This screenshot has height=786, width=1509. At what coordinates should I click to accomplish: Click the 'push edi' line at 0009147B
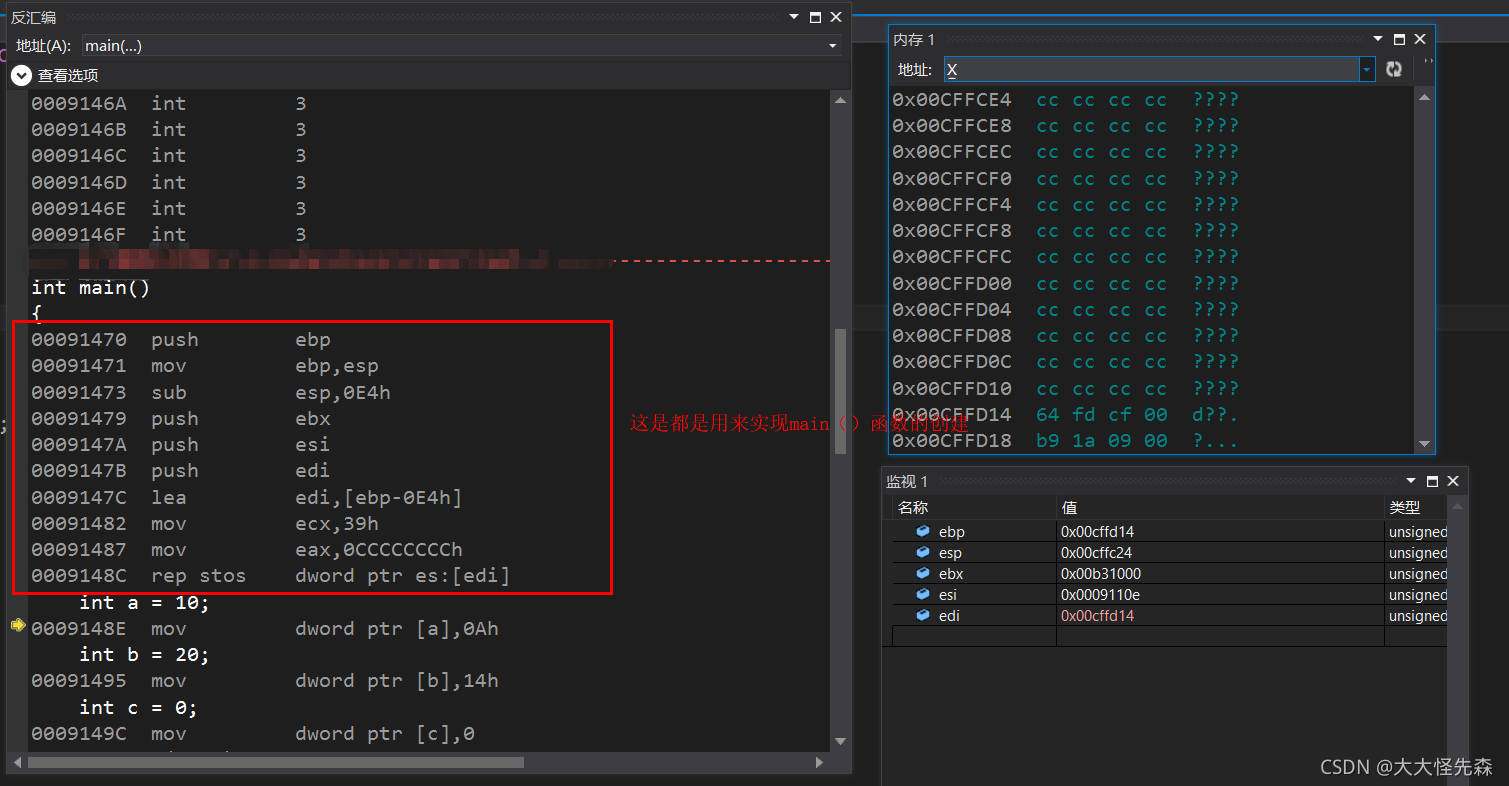tap(181, 470)
